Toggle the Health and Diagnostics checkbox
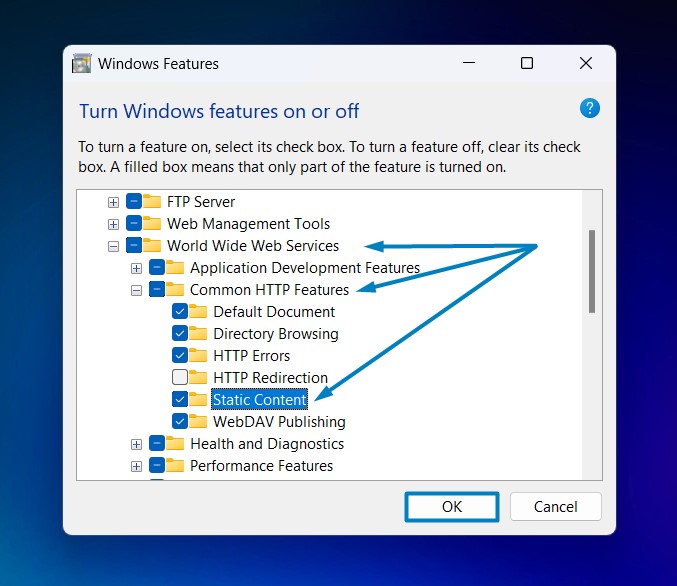677x586 pixels. (157, 443)
